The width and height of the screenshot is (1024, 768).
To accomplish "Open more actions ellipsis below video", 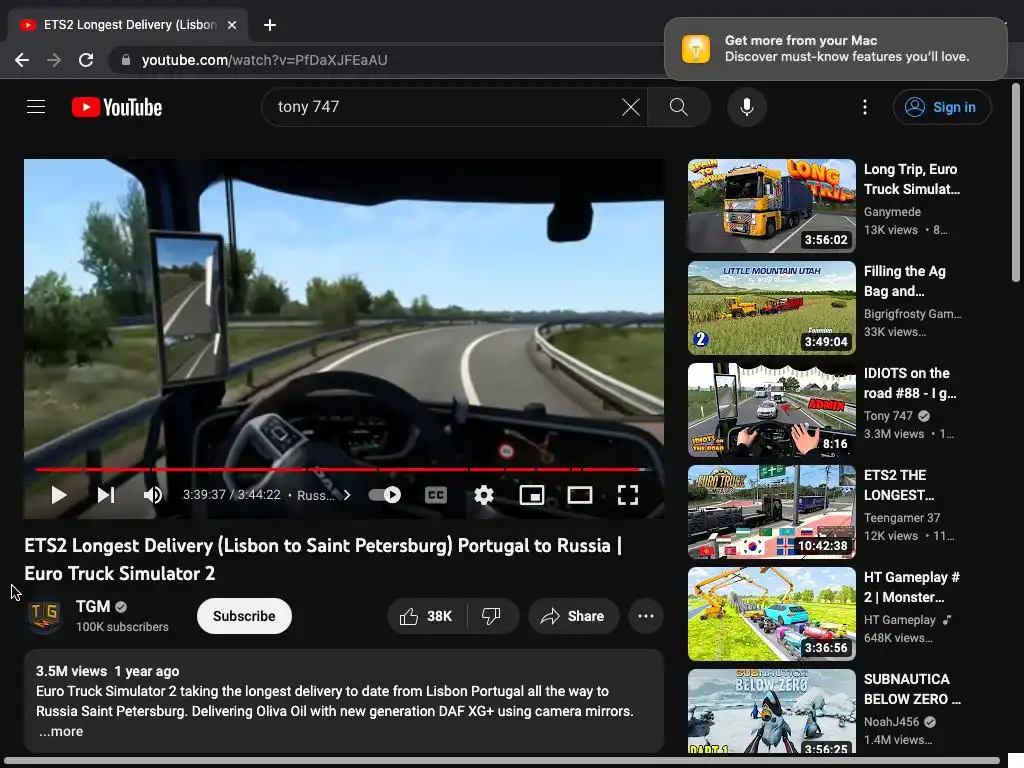I will (x=646, y=616).
